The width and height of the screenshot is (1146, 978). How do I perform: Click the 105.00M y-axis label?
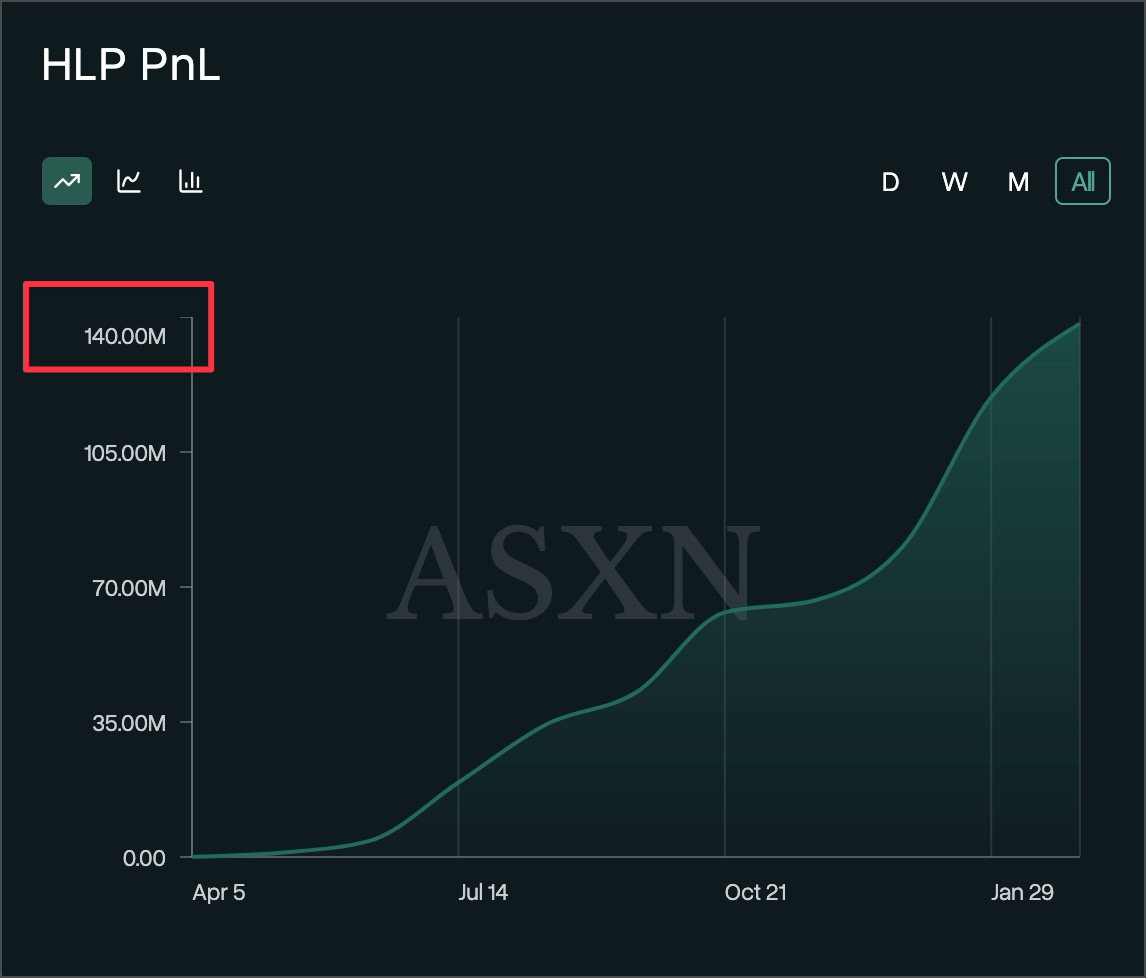(125, 453)
